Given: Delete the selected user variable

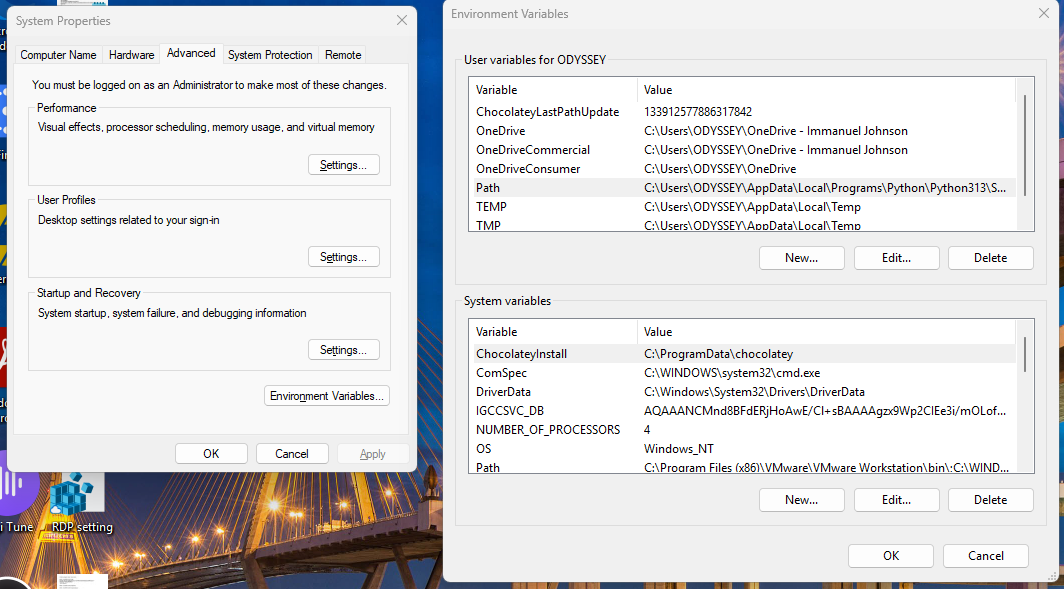Looking at the screenshot, I should coord(990,257).
